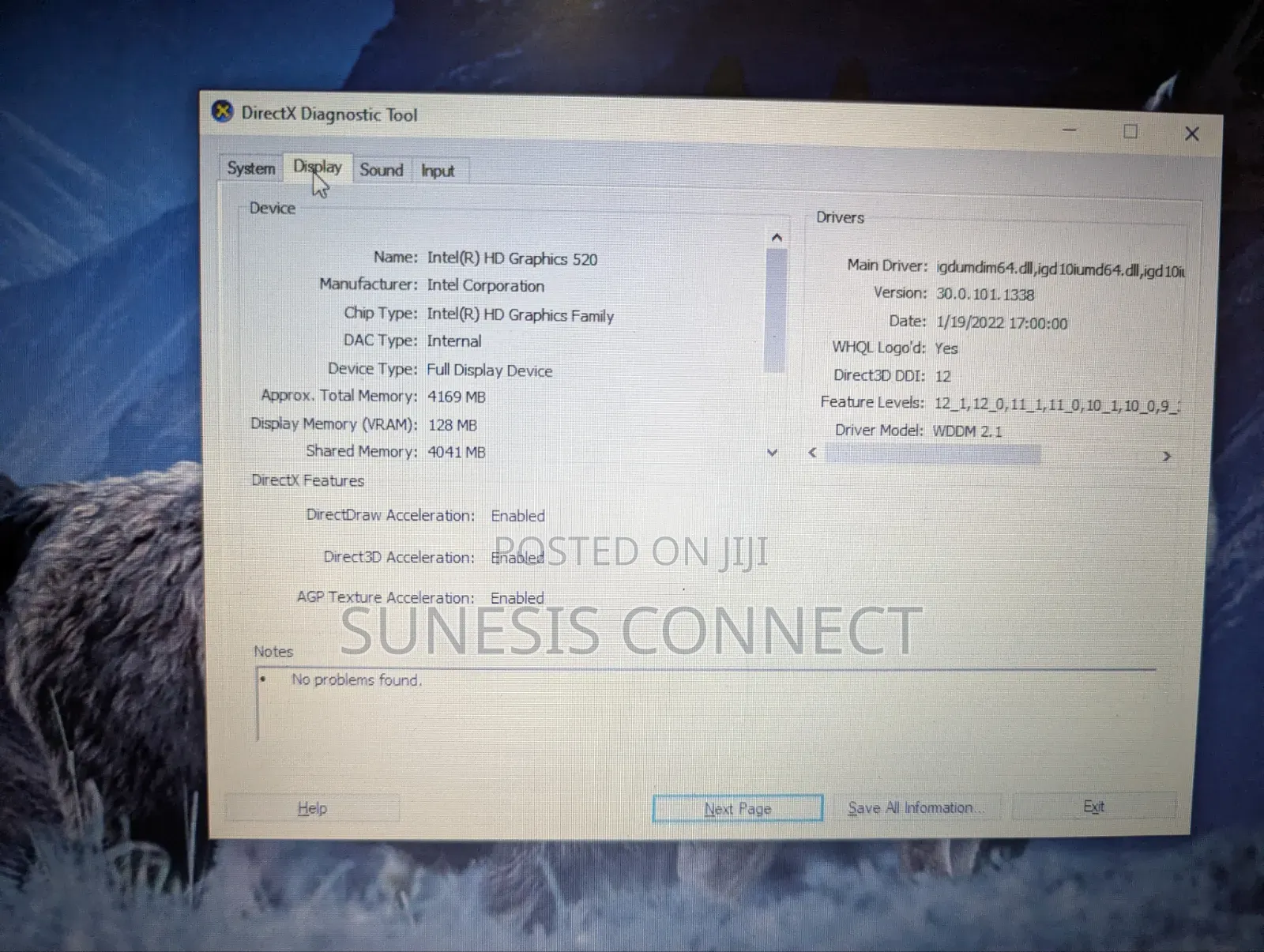1264x952 pixels.
Task: Click chip type 'Intel(R) HD Graphics Family'
Action: pyautogui.click(x=520, y=315)
